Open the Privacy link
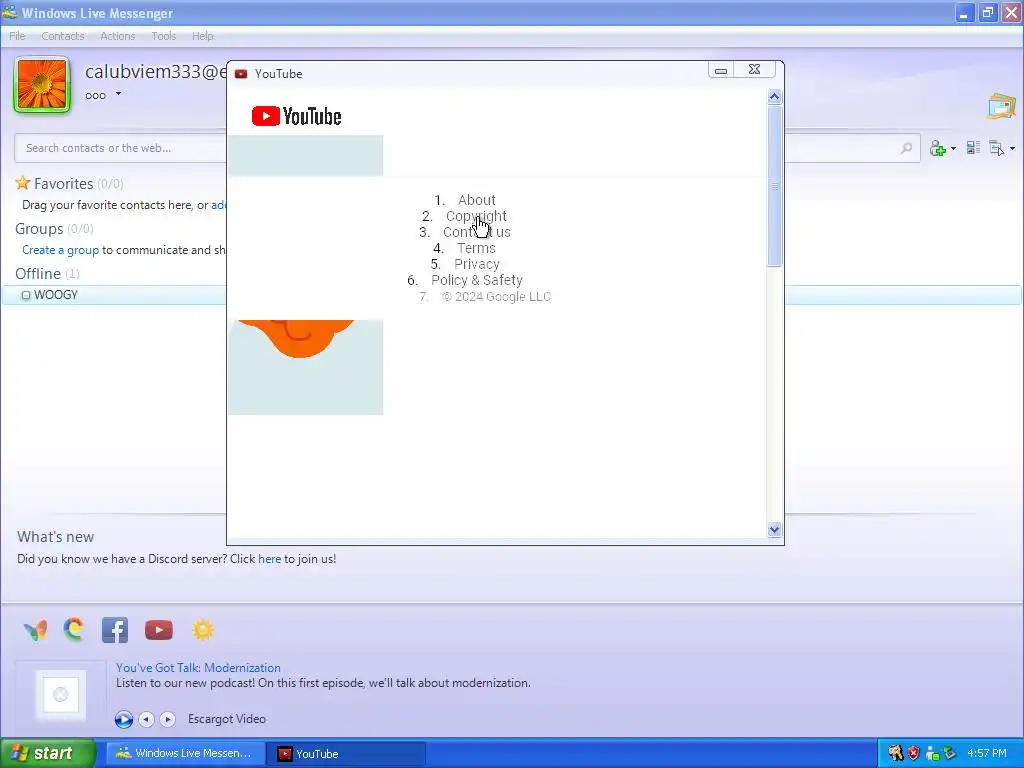The image size is (1024, 768). 477,264
